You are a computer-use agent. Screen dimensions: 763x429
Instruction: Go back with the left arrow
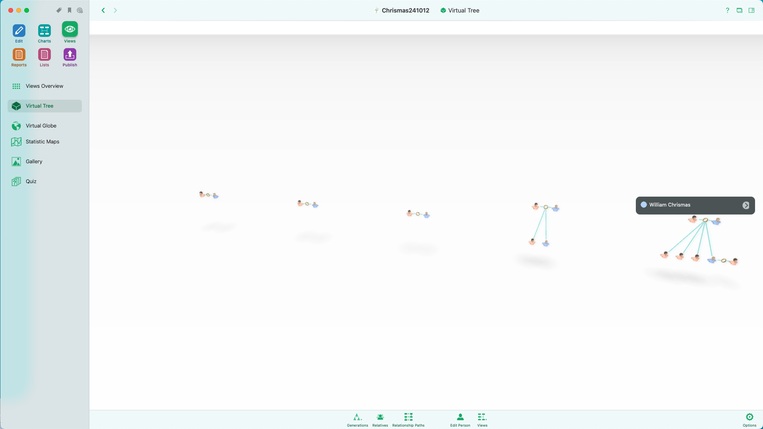tap(103, 10)
